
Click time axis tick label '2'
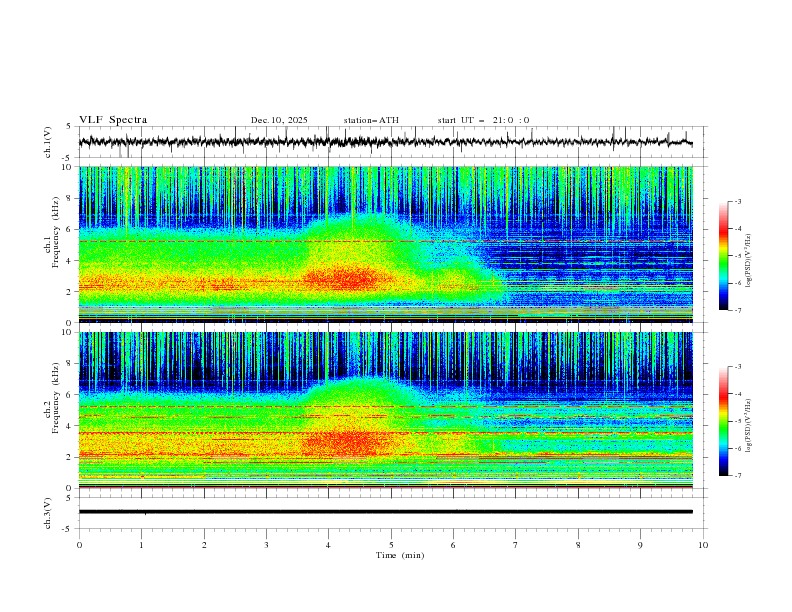point(204,545)
